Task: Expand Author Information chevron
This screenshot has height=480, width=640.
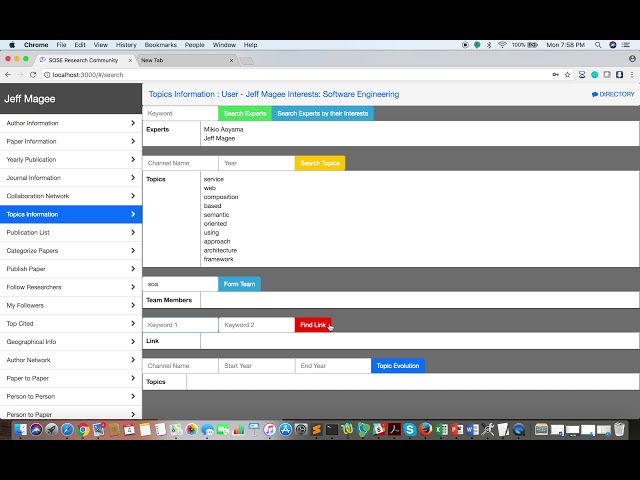Action: [x=133, y=123]
